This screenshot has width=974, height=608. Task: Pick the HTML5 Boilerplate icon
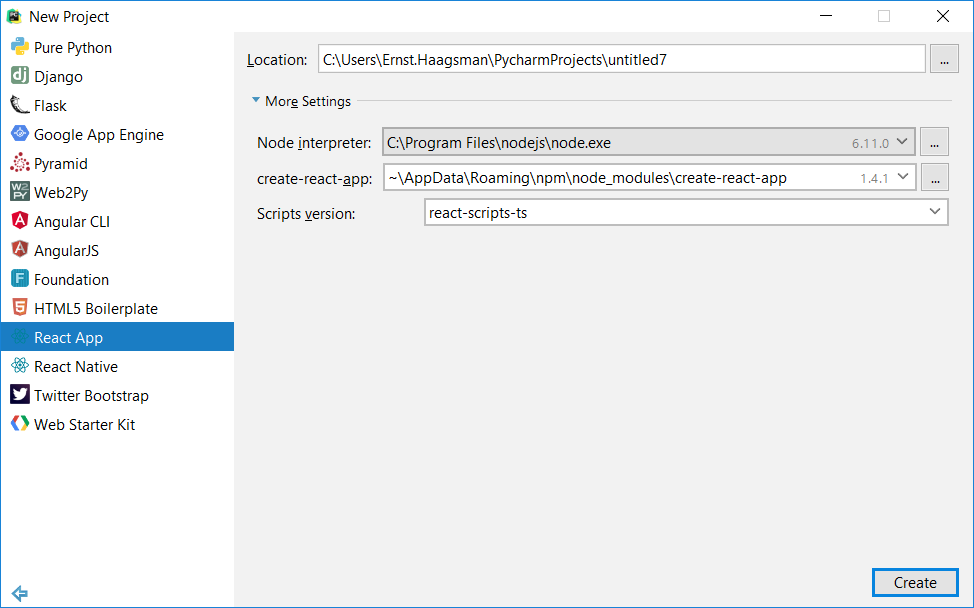click(20, 307)
